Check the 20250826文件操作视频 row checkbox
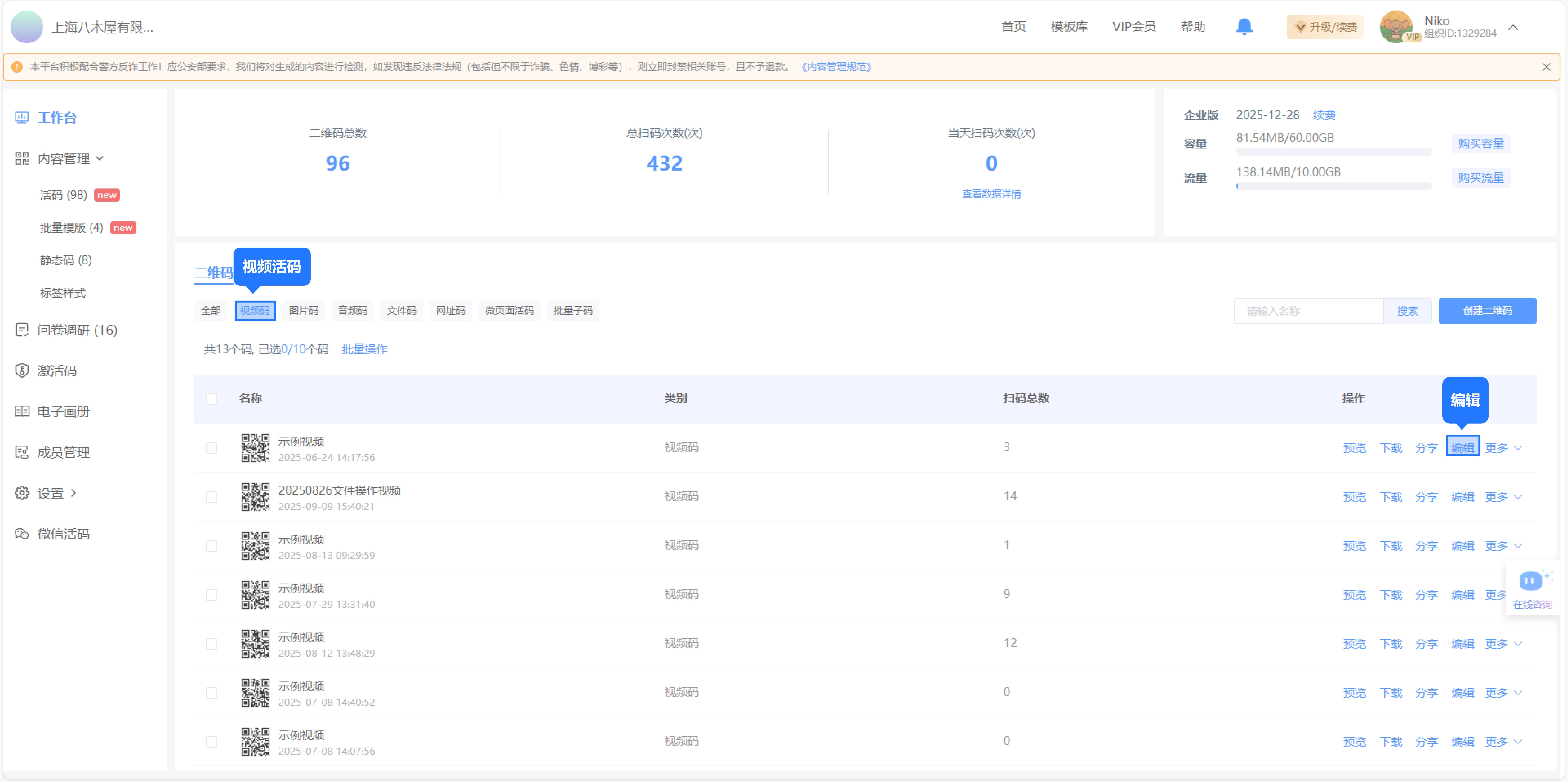1568x782 pixels. tap(211, 497)
